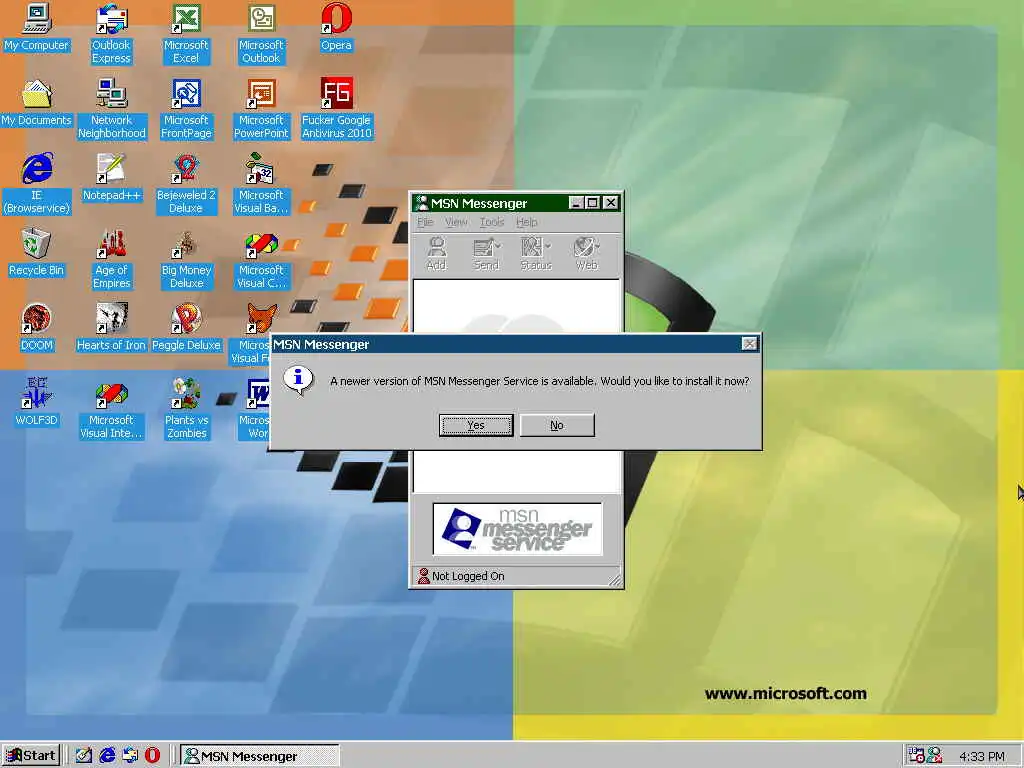Open Help menu in MSN Messenger window
The height and width of the screenshot is (768, 1024).
click(x=526, y=222)
